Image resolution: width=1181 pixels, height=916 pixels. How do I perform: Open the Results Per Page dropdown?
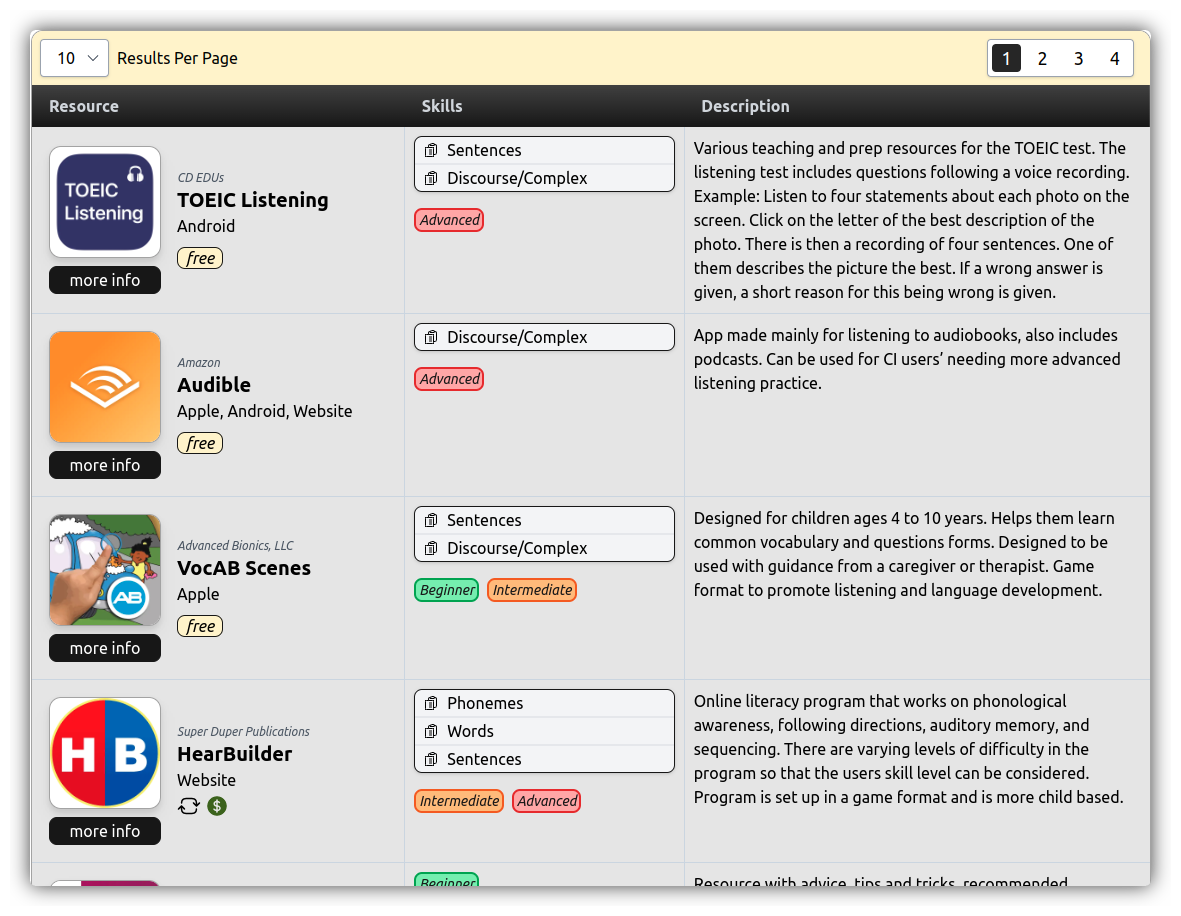[75, 58]
